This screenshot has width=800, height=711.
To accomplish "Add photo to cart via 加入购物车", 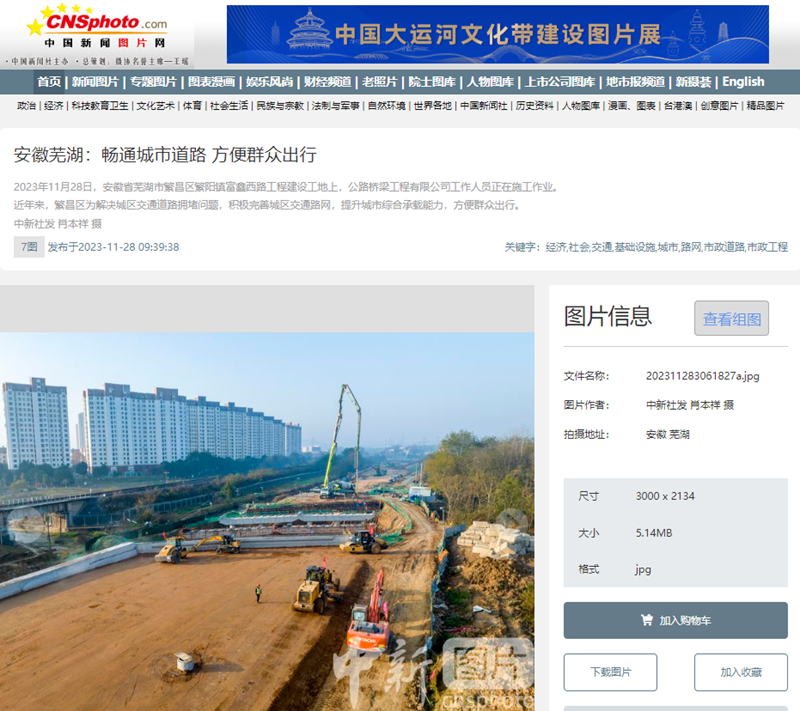I will tap(675, 620).
